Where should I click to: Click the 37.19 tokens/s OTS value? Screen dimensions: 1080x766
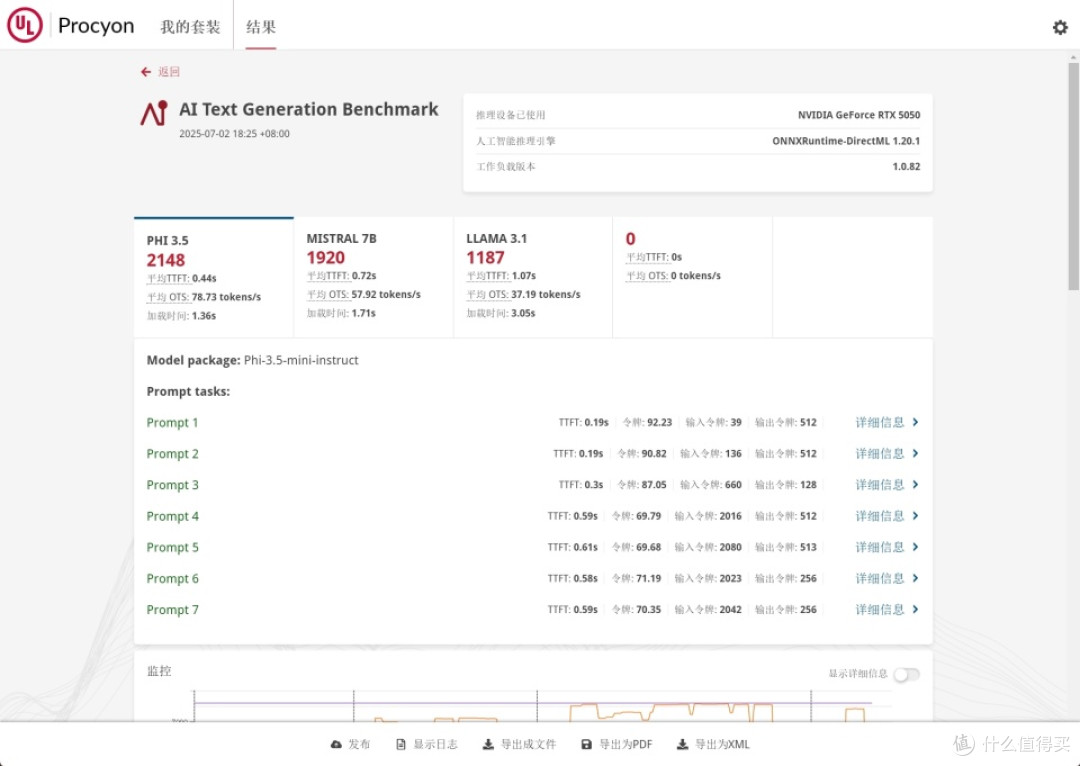[546, 294]
